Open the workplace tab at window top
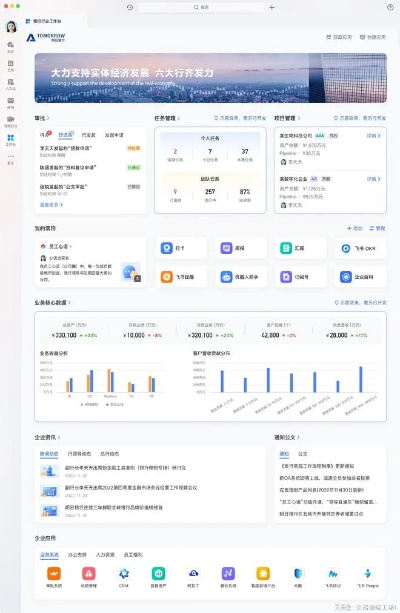Viewport: 400px width, 613px height. tap(43, 21)
